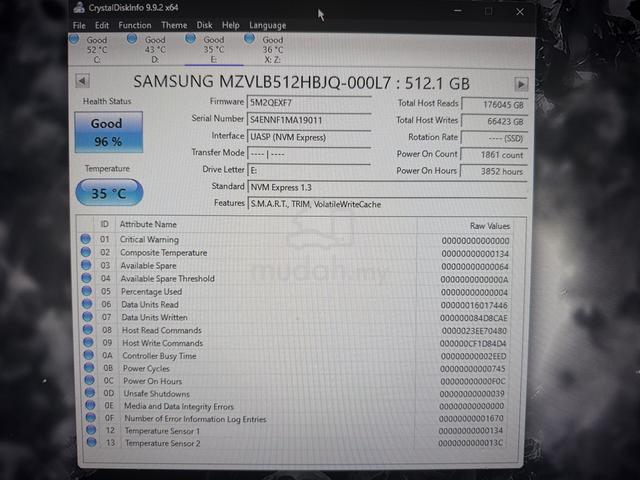Viewport: 640px width, 480px height.
Task: Click the Raw Values column header
Action: pos(490,226)
